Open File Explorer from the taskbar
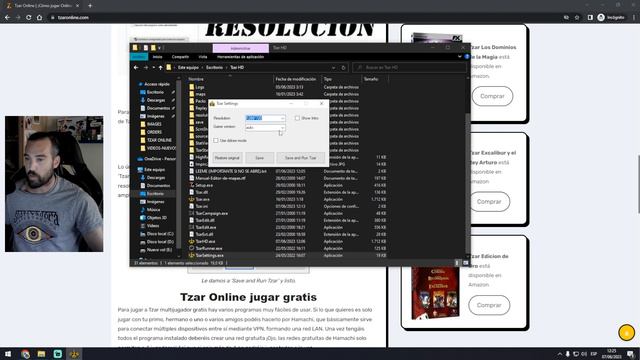 point(41,354)
